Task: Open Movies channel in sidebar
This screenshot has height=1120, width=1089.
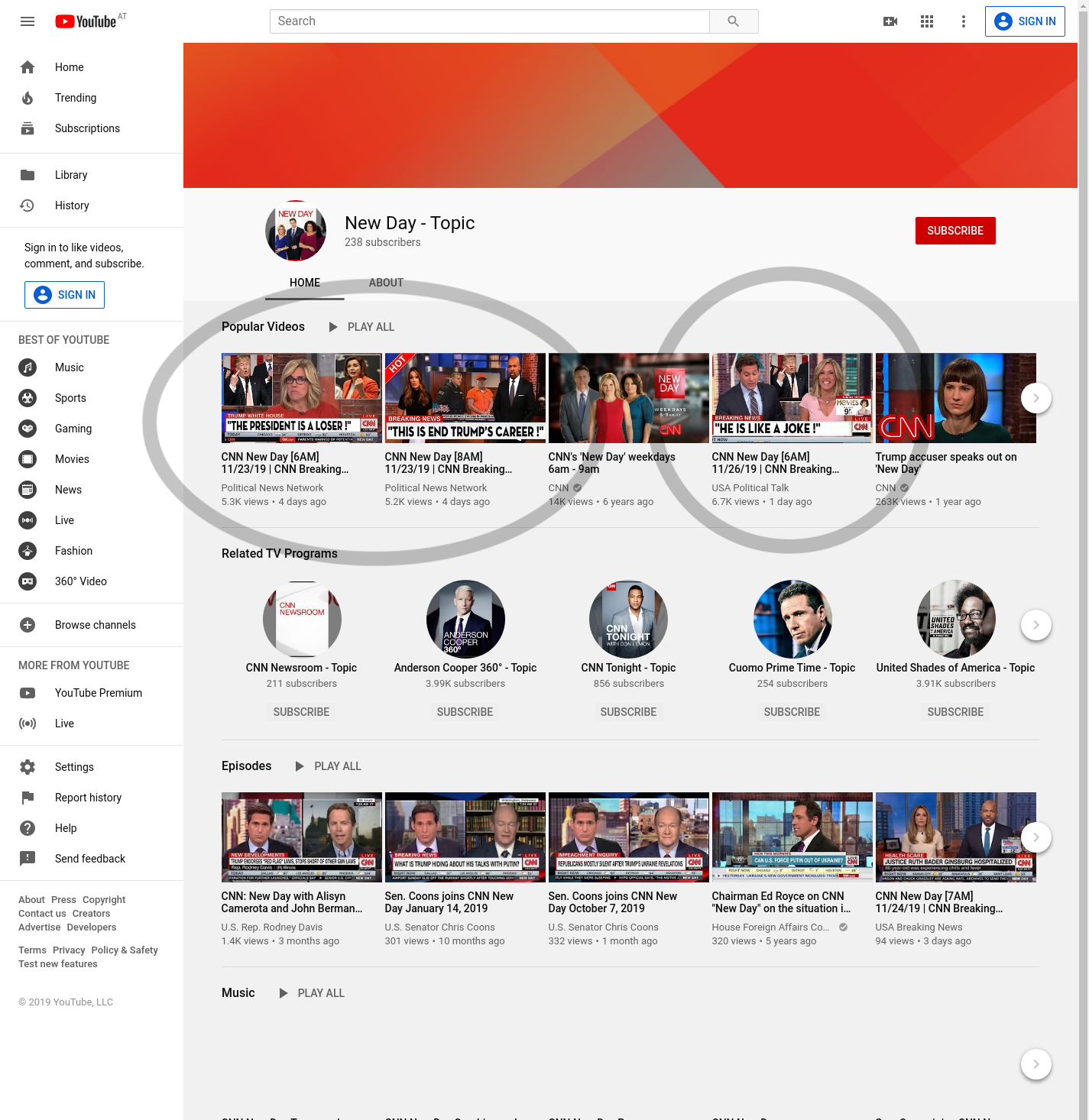Action: 92,459
